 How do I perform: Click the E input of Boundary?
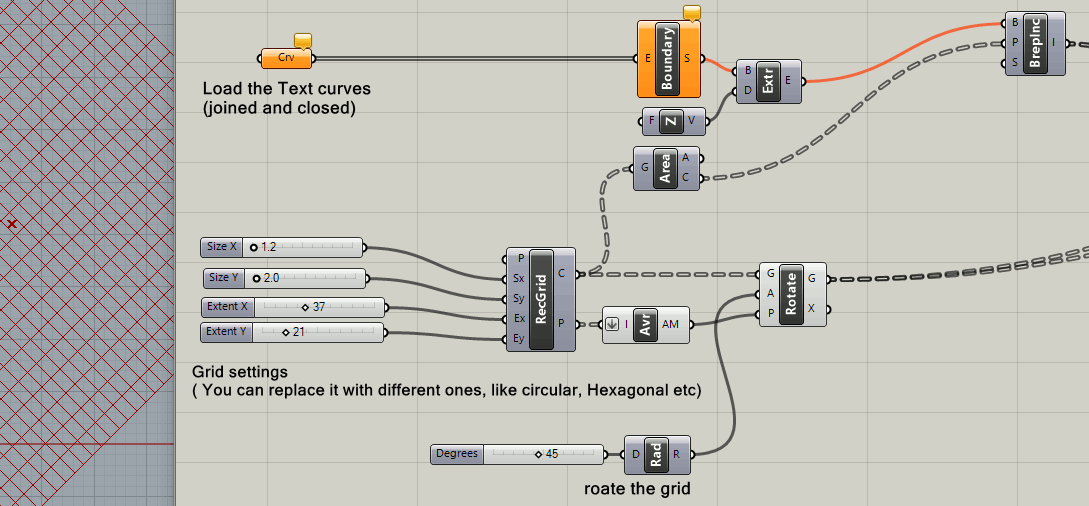click(x=647, y=59)
